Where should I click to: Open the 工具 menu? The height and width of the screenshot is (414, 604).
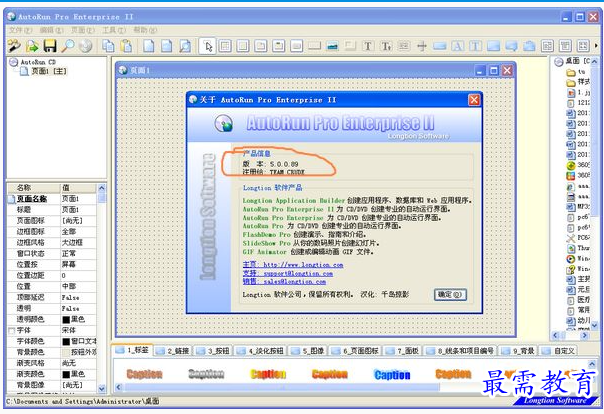tap(114, 30)
